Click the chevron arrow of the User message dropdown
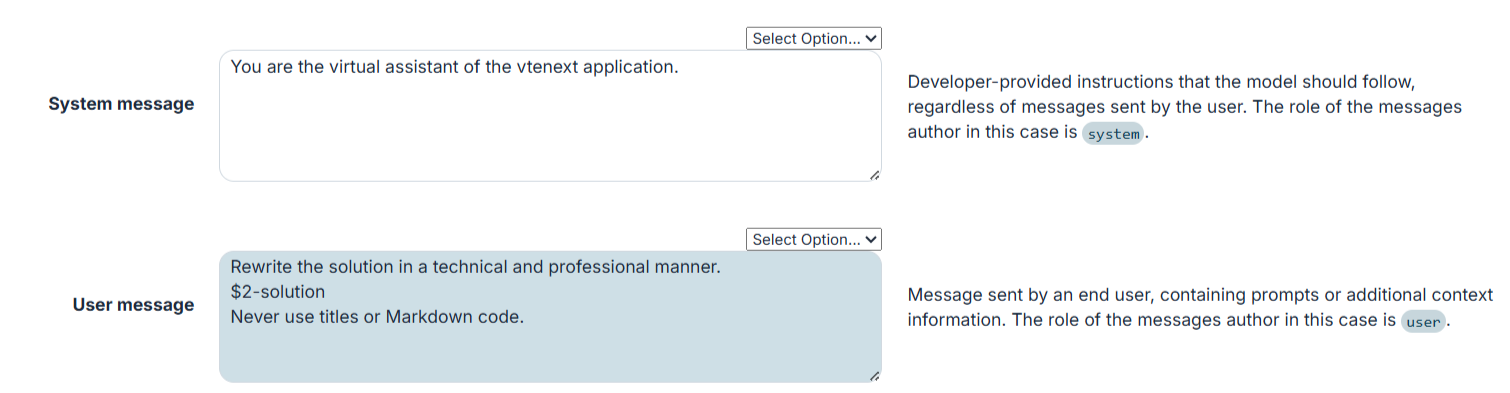The height and width of the screenshot is (393, 1510). pos(871,239)
